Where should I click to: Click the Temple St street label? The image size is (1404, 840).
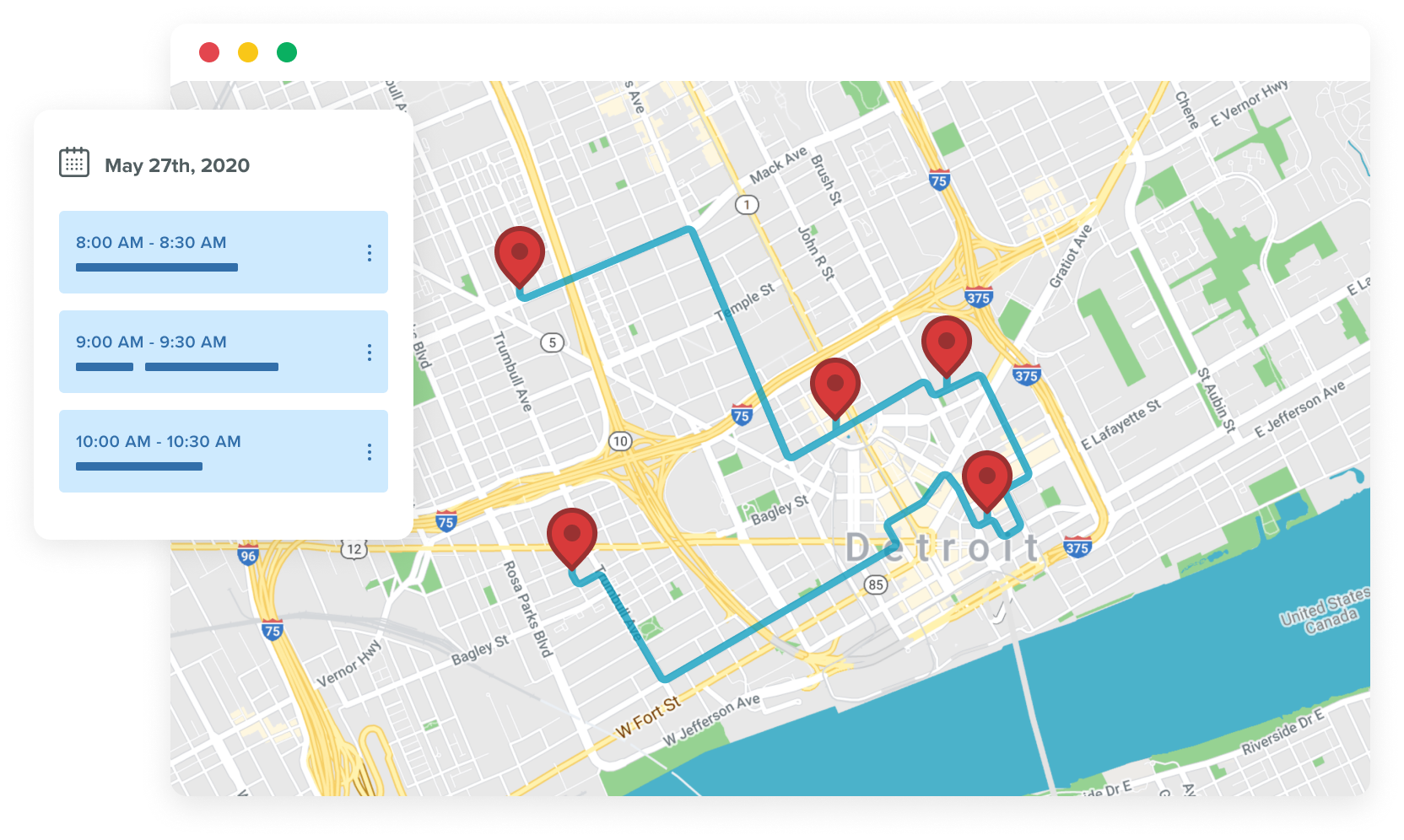coord(745,302)
